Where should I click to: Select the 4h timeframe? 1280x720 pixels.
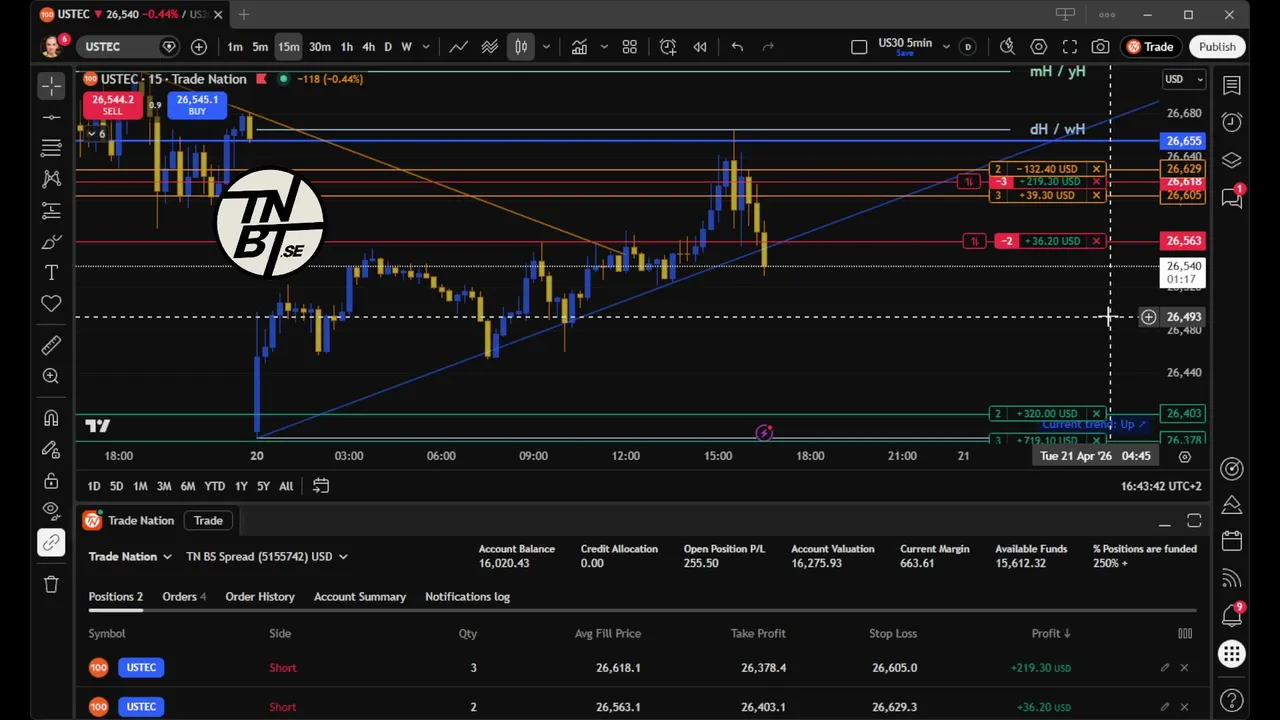click(x=368, y=47)
